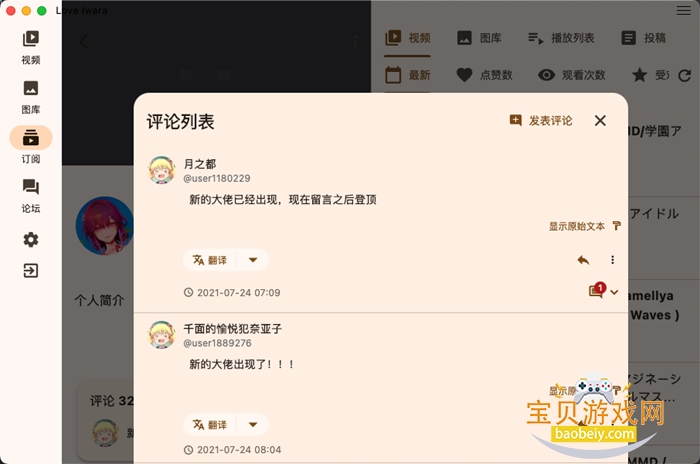Switch to the 投稿 tab
This screenshot has width=700, height=464.
643,38
